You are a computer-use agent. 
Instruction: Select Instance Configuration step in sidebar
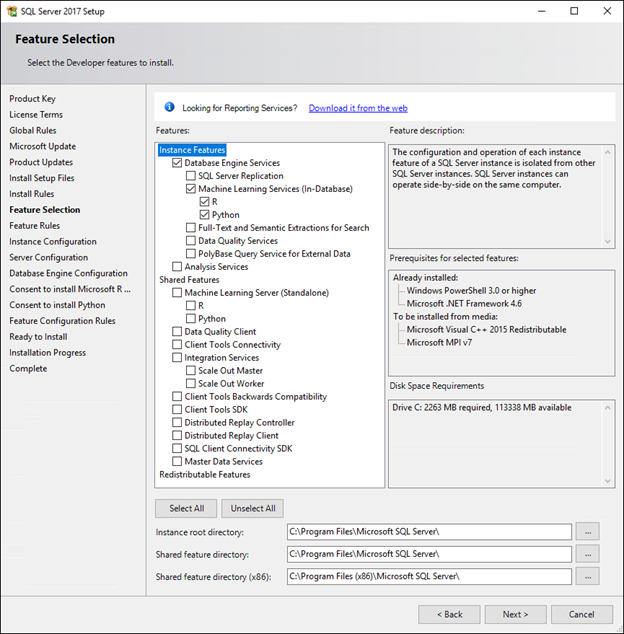53,241
